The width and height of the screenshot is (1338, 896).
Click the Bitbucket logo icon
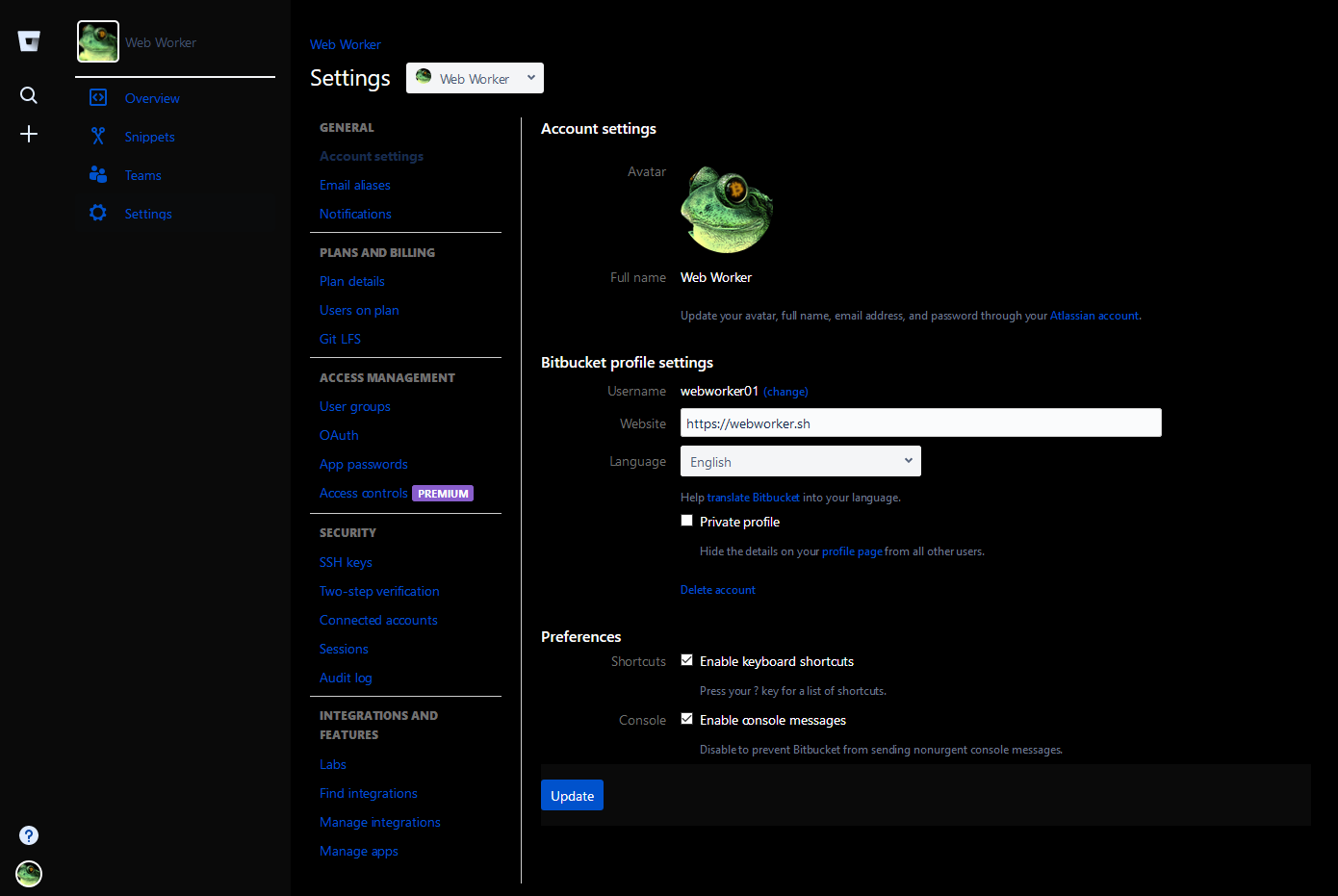tap(29, 40)
